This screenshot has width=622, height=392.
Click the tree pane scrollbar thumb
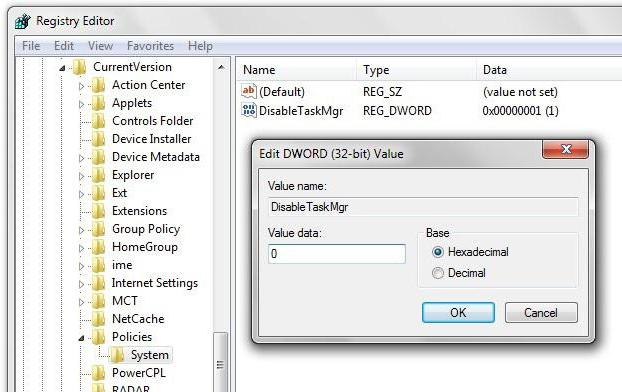tap(221, 362)
